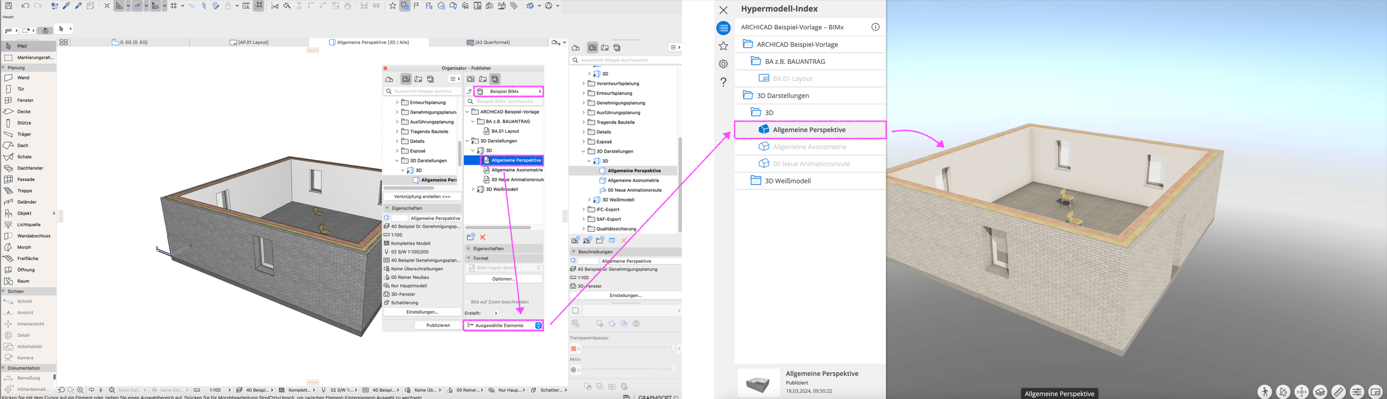
Task: Select the Kamera tool
Action: (28, 357)
